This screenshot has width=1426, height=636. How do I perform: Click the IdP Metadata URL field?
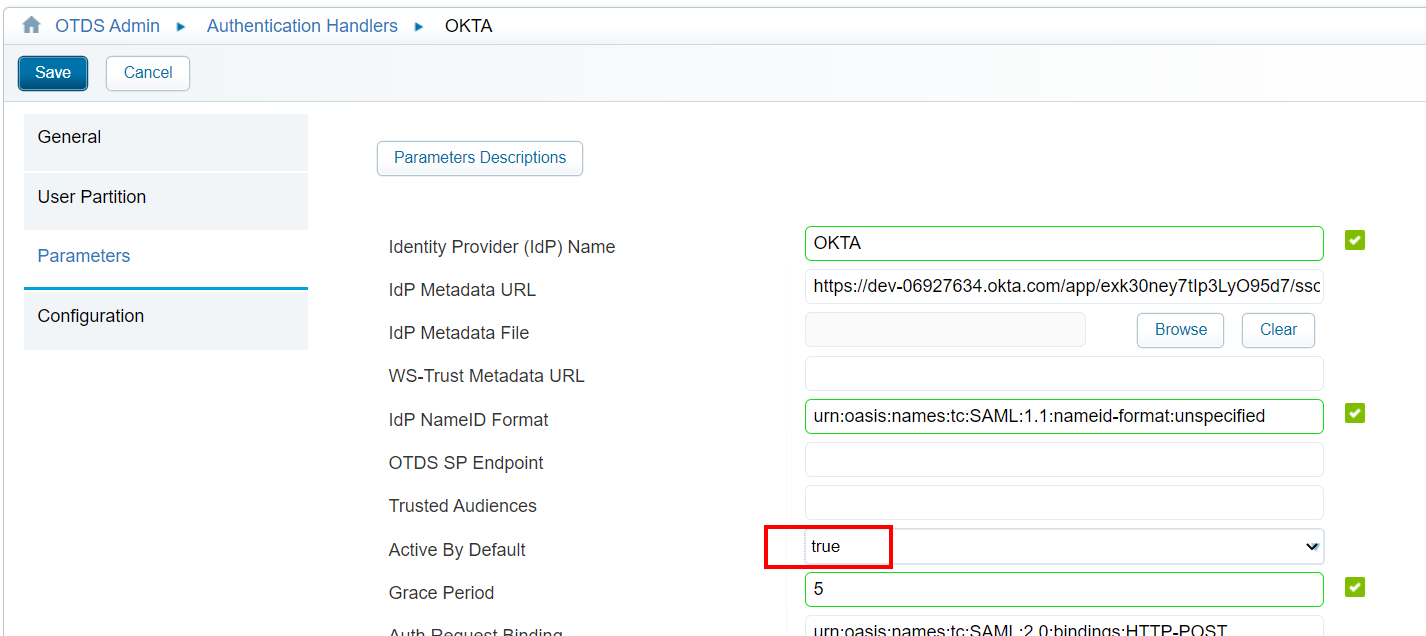1063,287
